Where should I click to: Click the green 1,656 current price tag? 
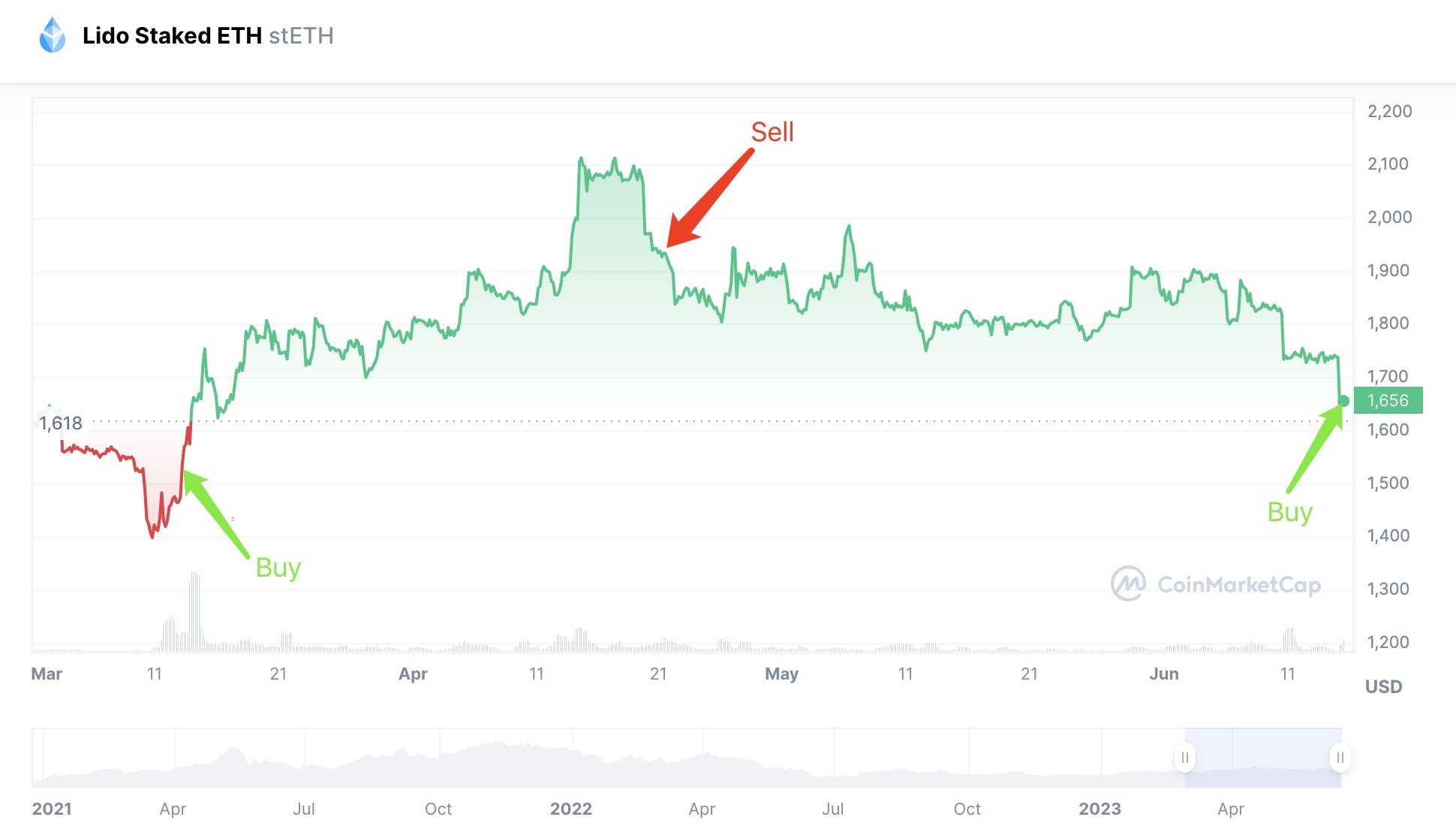tap(1388, 400)
